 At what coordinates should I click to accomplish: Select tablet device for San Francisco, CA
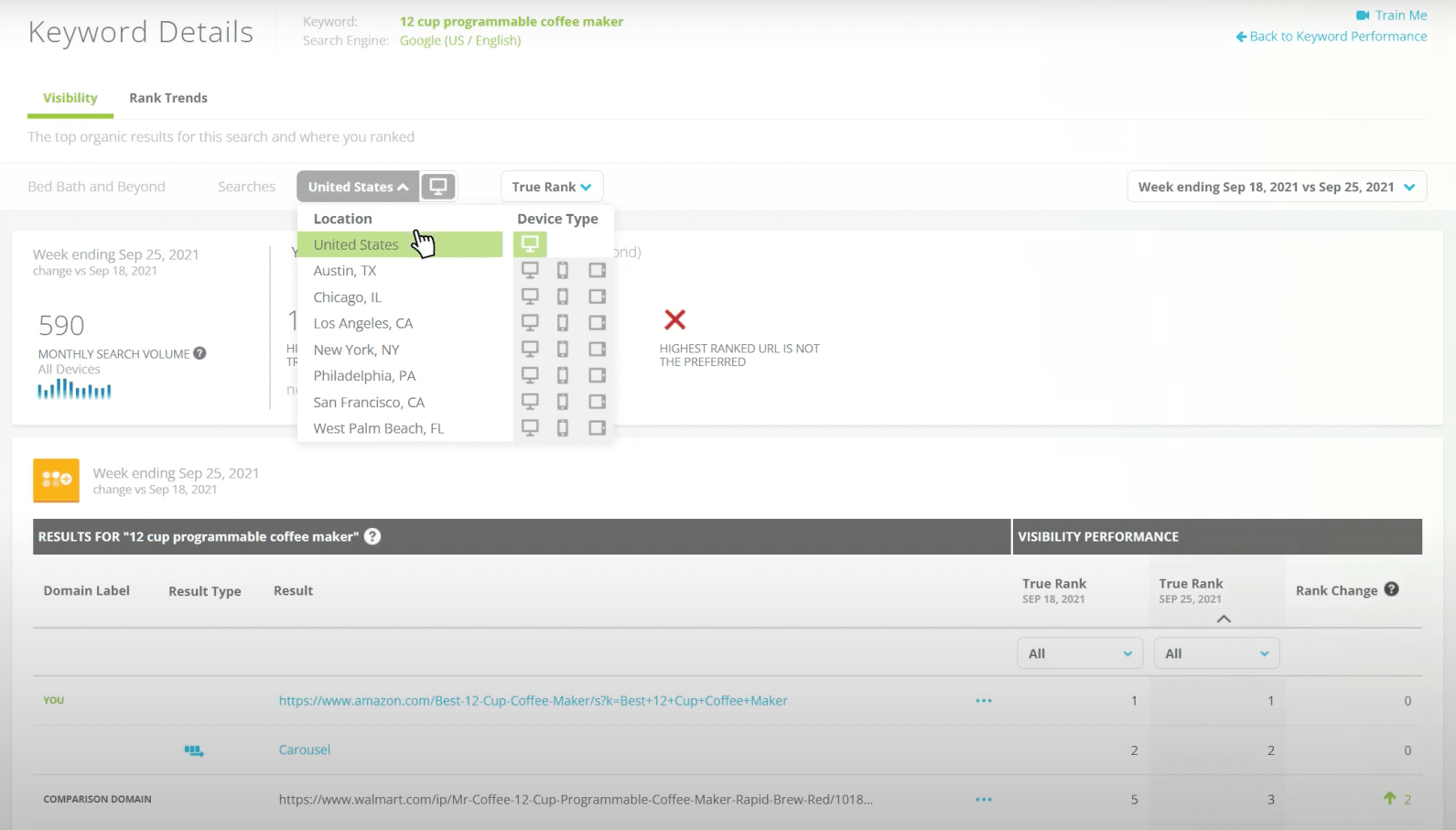click(598, 401)
